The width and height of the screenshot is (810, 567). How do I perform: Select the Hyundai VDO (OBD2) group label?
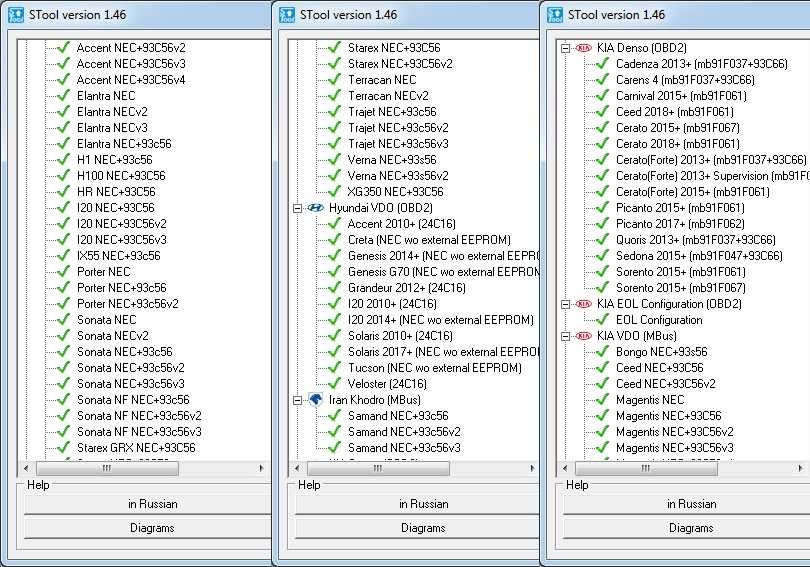[381, 208]
